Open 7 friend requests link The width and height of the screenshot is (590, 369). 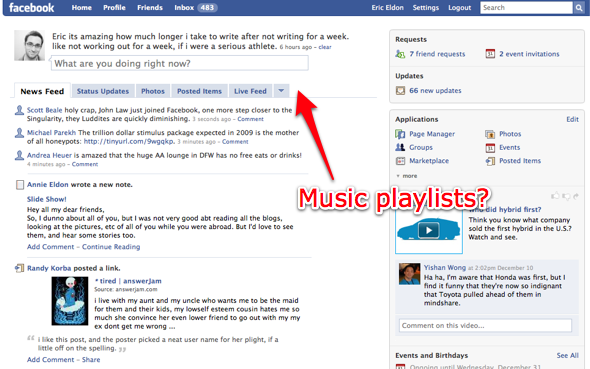coord(437,54)
